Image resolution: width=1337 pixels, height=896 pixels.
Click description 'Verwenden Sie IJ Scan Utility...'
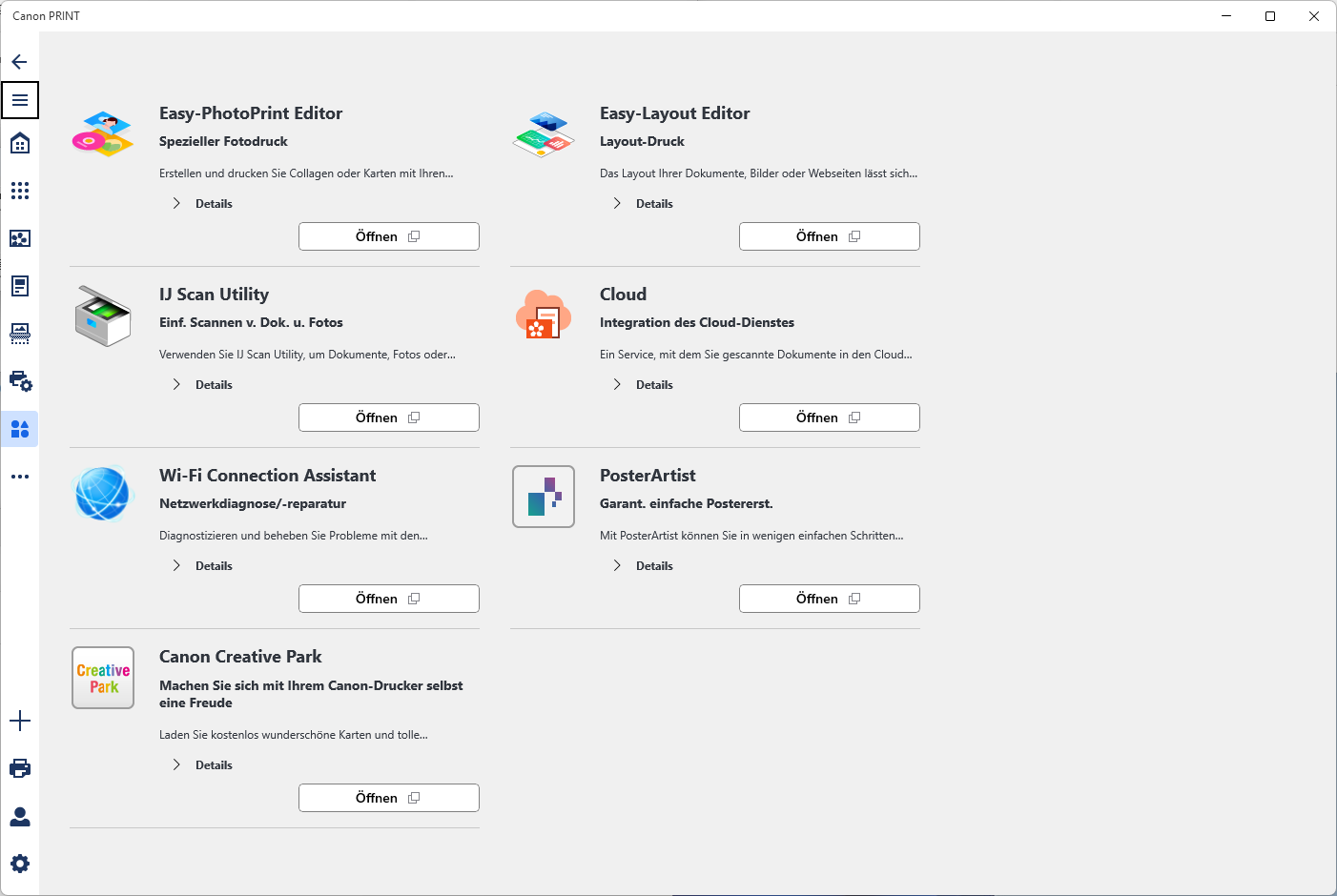307,355
